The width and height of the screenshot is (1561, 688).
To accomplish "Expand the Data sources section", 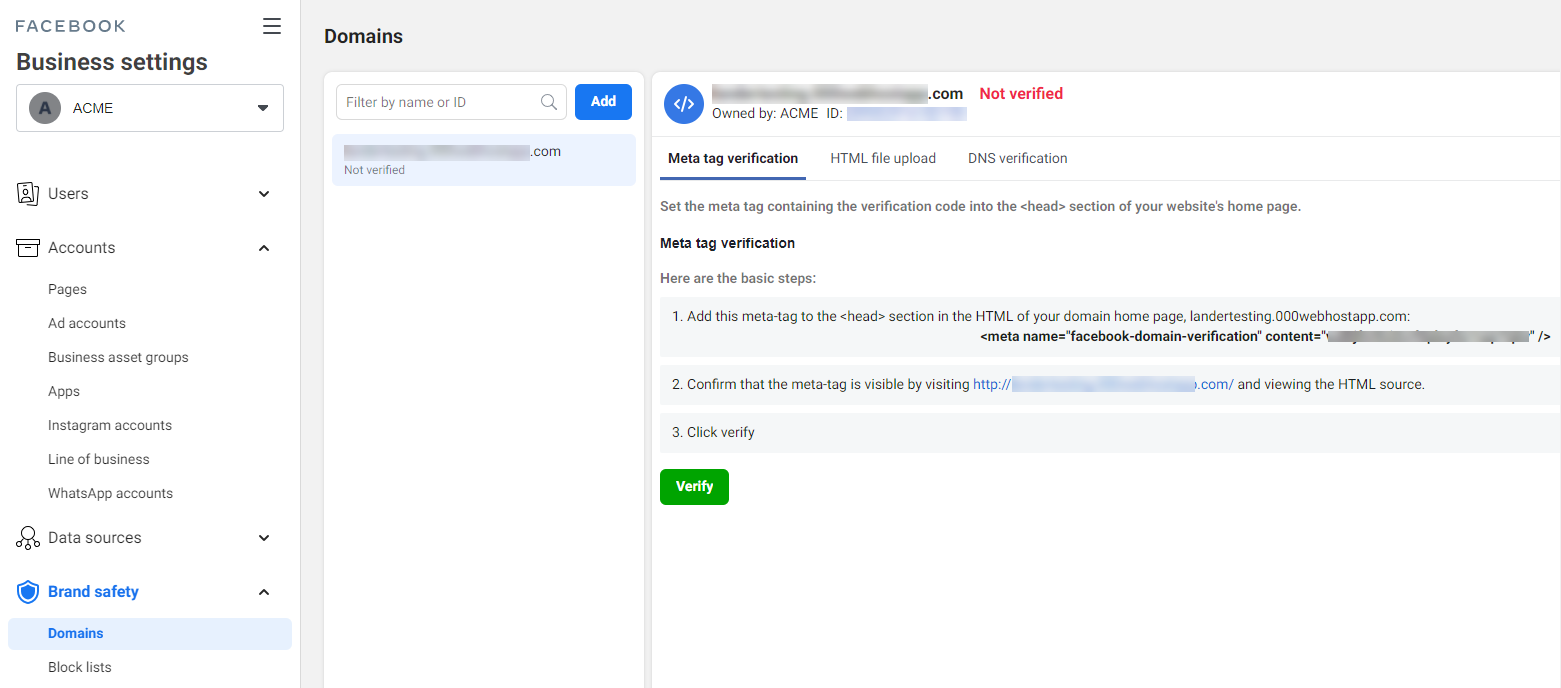I will point(263,537).
